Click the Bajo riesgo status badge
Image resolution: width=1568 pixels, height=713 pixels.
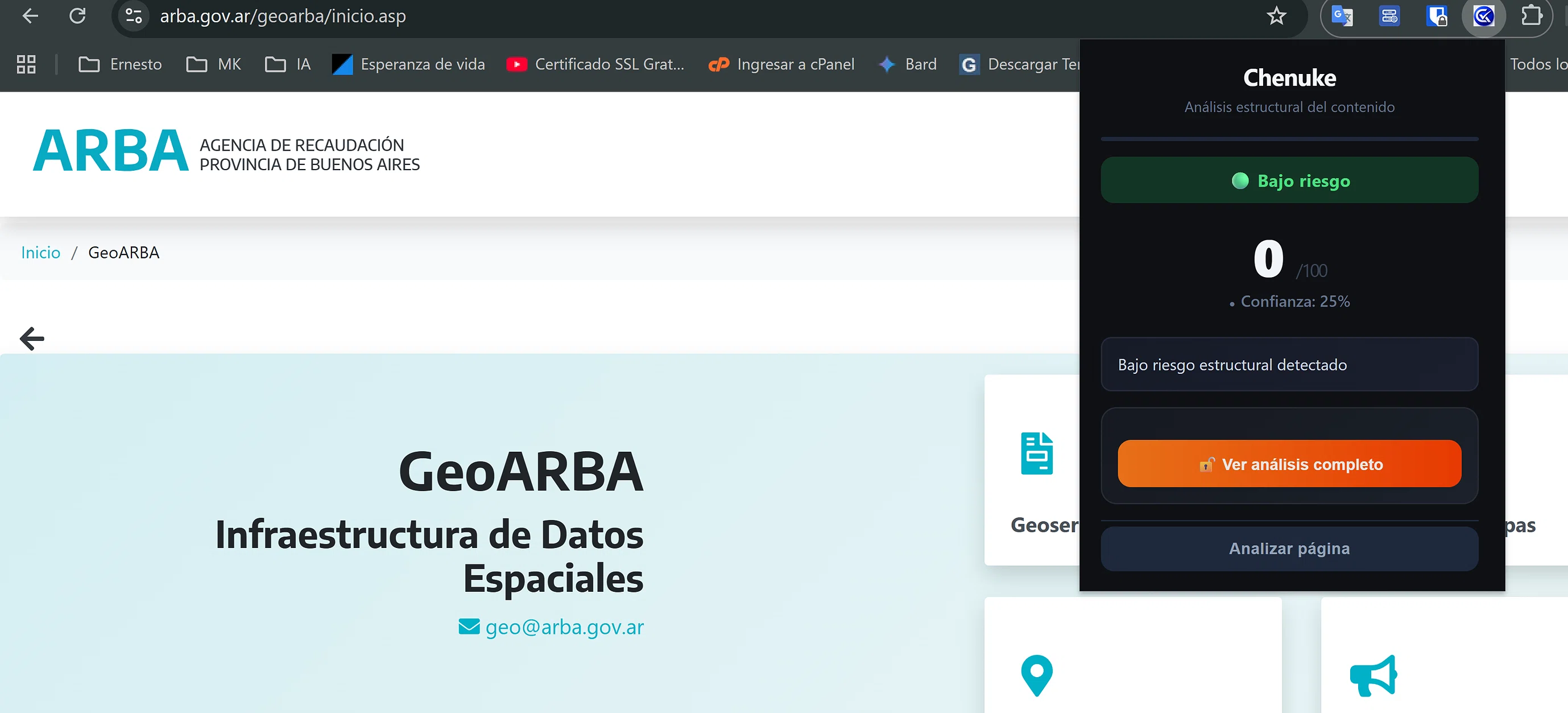[x=1289, y=180]
